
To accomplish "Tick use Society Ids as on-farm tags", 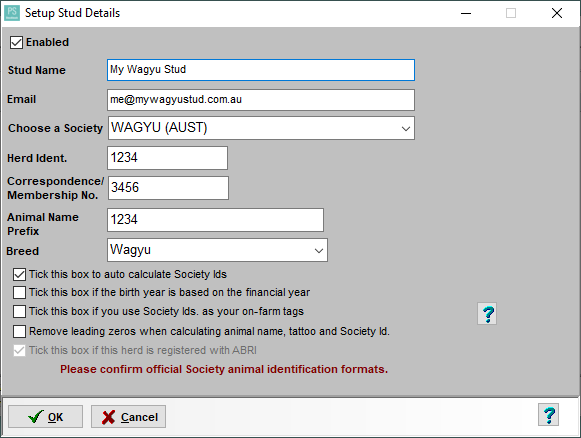I will pos(19,311).
